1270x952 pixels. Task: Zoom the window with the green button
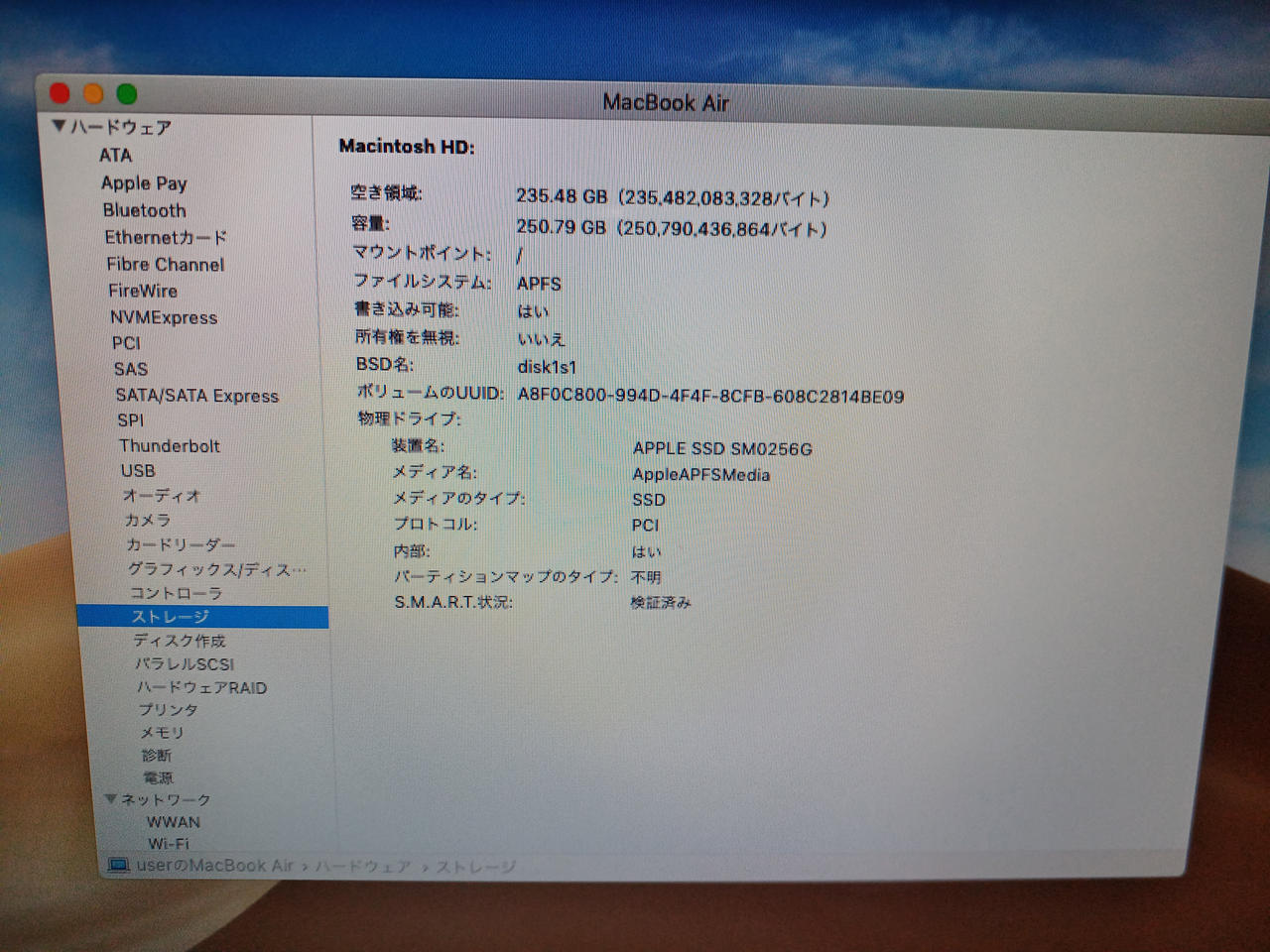point(127,94)
